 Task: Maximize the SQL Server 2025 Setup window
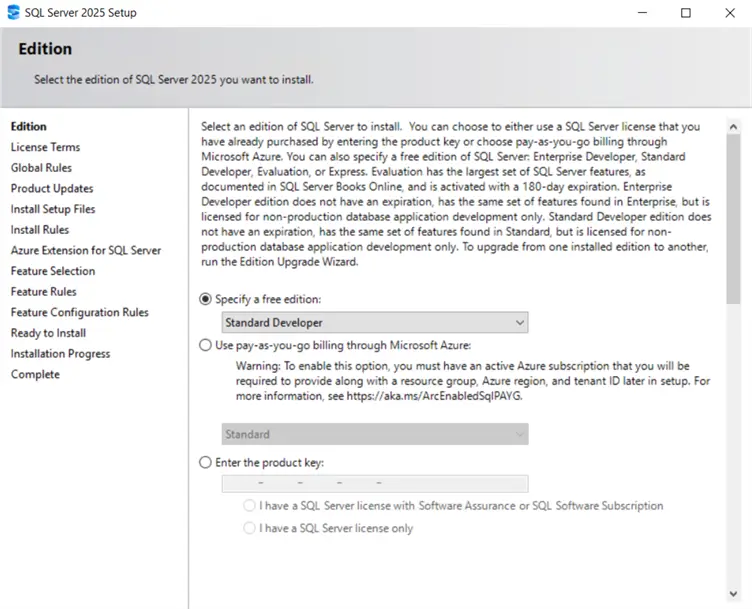pos(686,12)
